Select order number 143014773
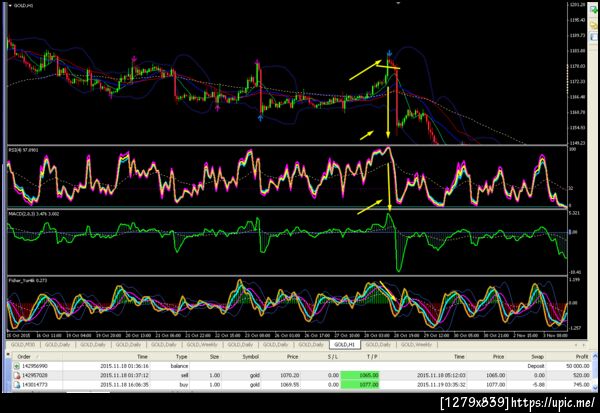This screenshot has width=600, height=413. (x=34, y=385)
